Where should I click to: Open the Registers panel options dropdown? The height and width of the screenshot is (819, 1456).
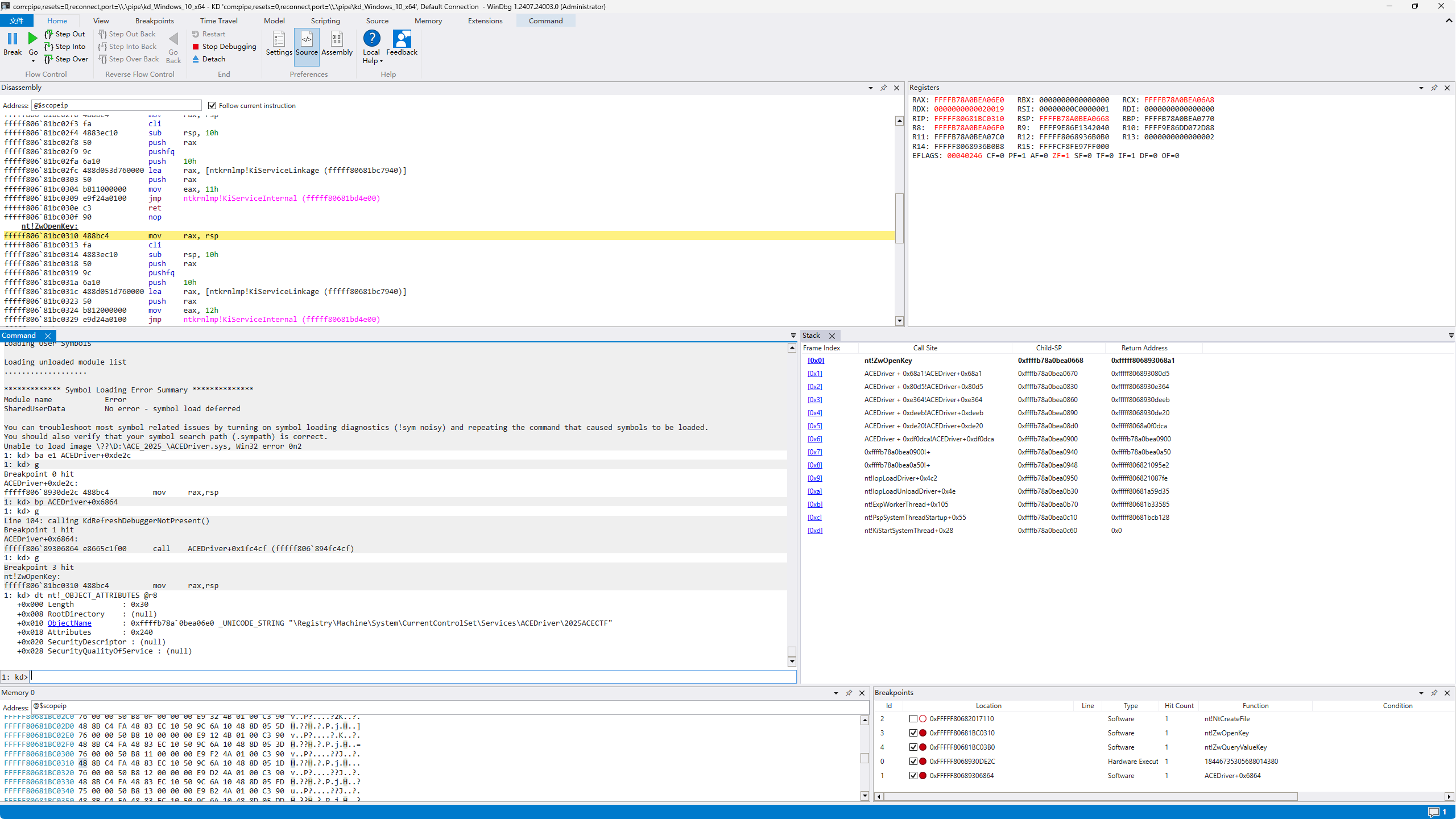[1421, 88]
